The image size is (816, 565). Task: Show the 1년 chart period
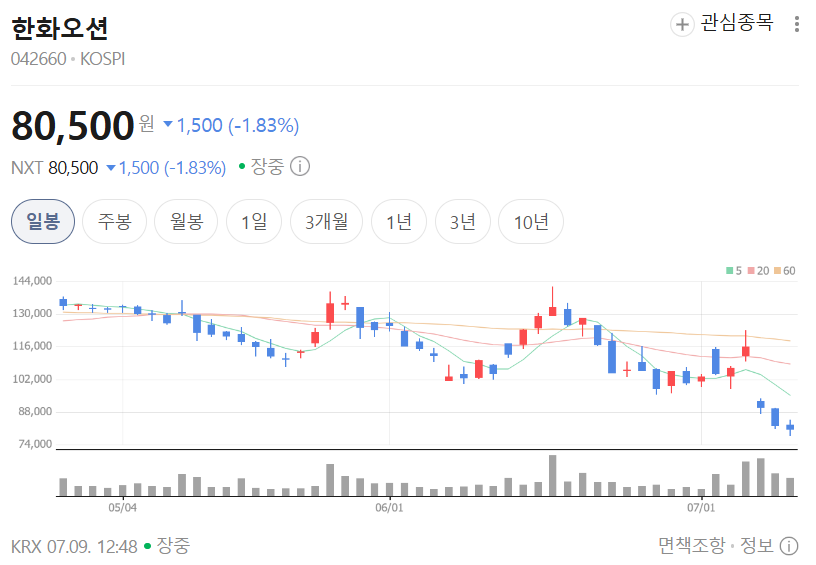[399, 222]
